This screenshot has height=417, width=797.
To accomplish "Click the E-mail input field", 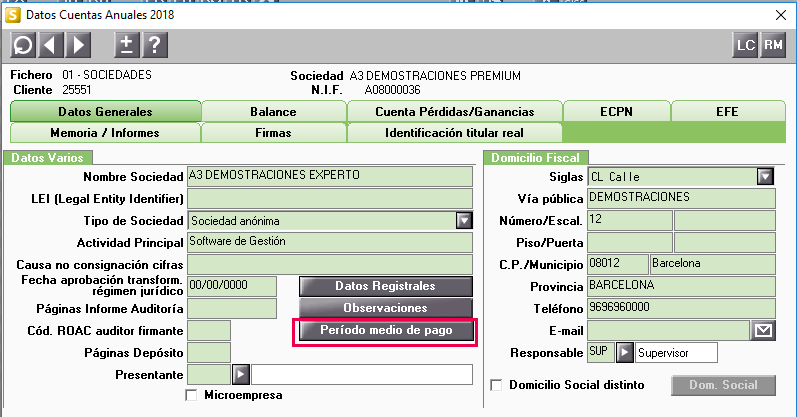I will [x=668, y=331].
